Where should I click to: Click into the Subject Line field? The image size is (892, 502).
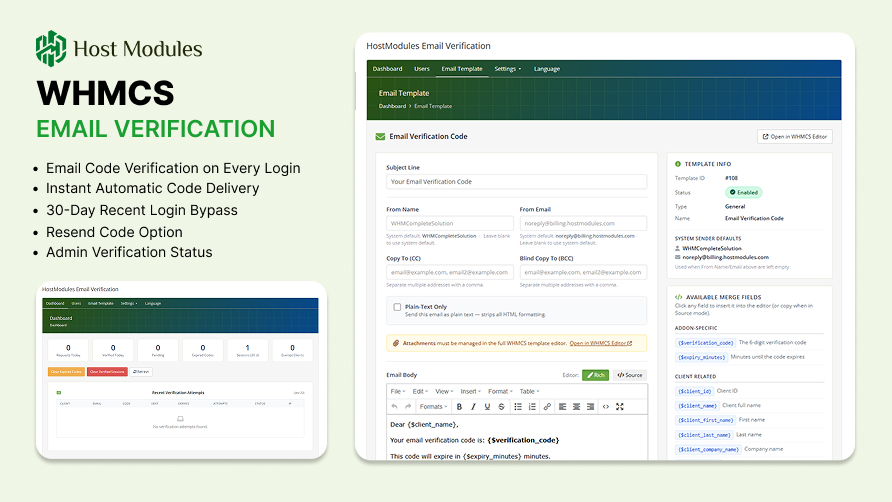point(517,182)
